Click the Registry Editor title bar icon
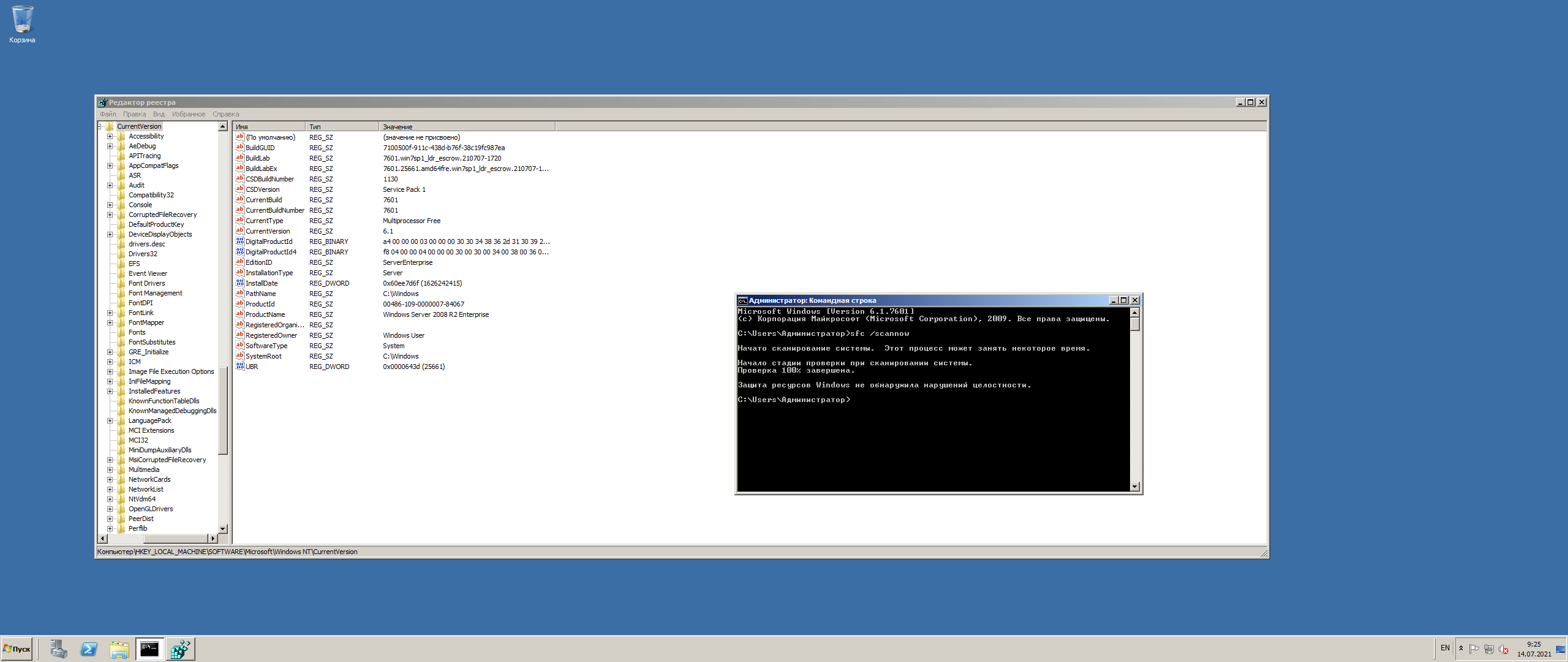1568x662 pixels. point(102,102)
